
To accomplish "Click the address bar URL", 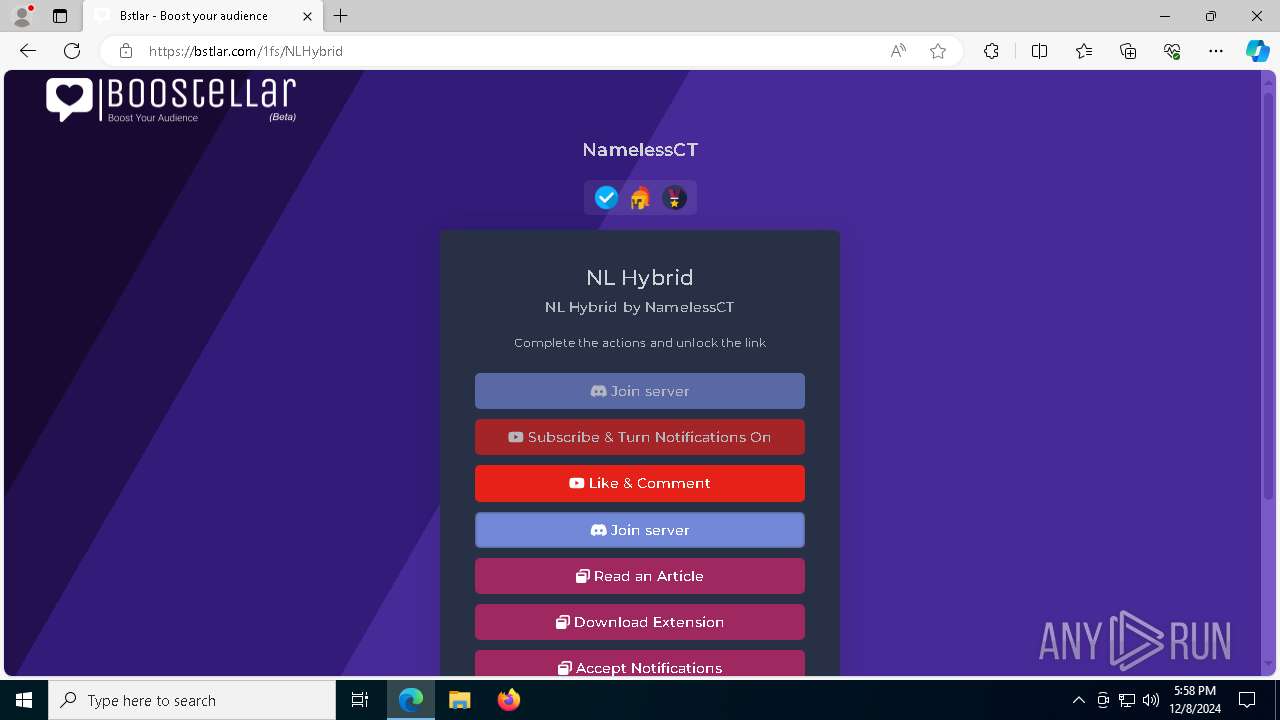I will click(x=246, y=51).
